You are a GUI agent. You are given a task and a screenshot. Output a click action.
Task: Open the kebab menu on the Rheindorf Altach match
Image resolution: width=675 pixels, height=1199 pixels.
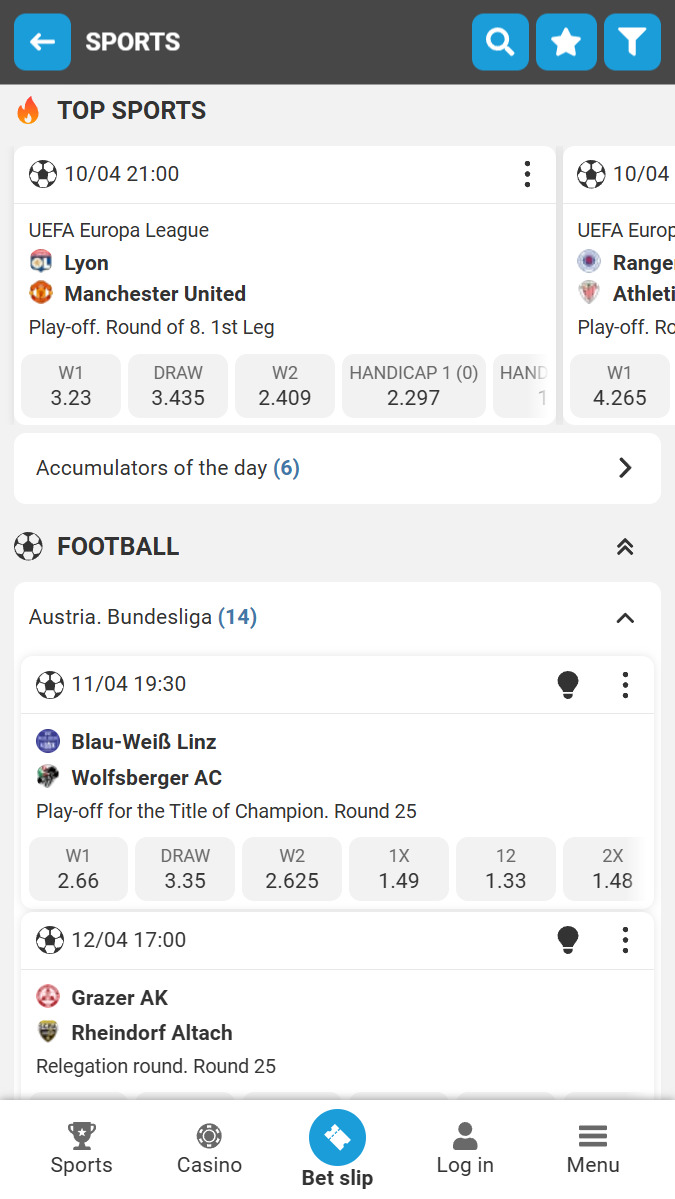(x=625, y=940)
